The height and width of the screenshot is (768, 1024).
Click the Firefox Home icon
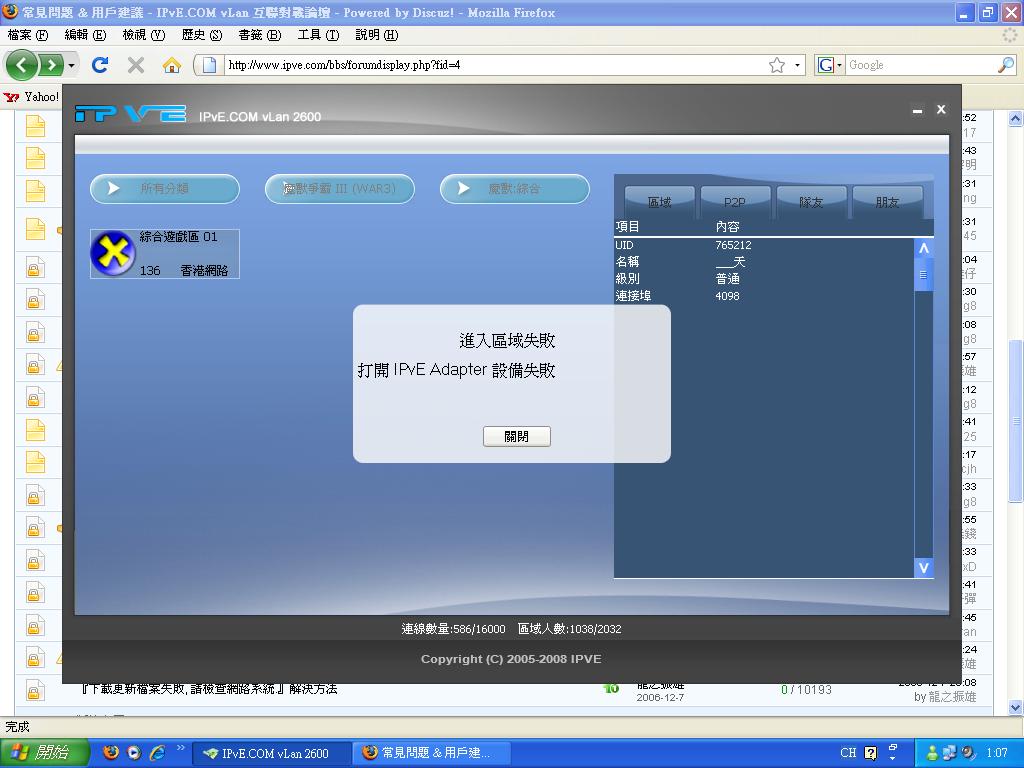(173, 64)
